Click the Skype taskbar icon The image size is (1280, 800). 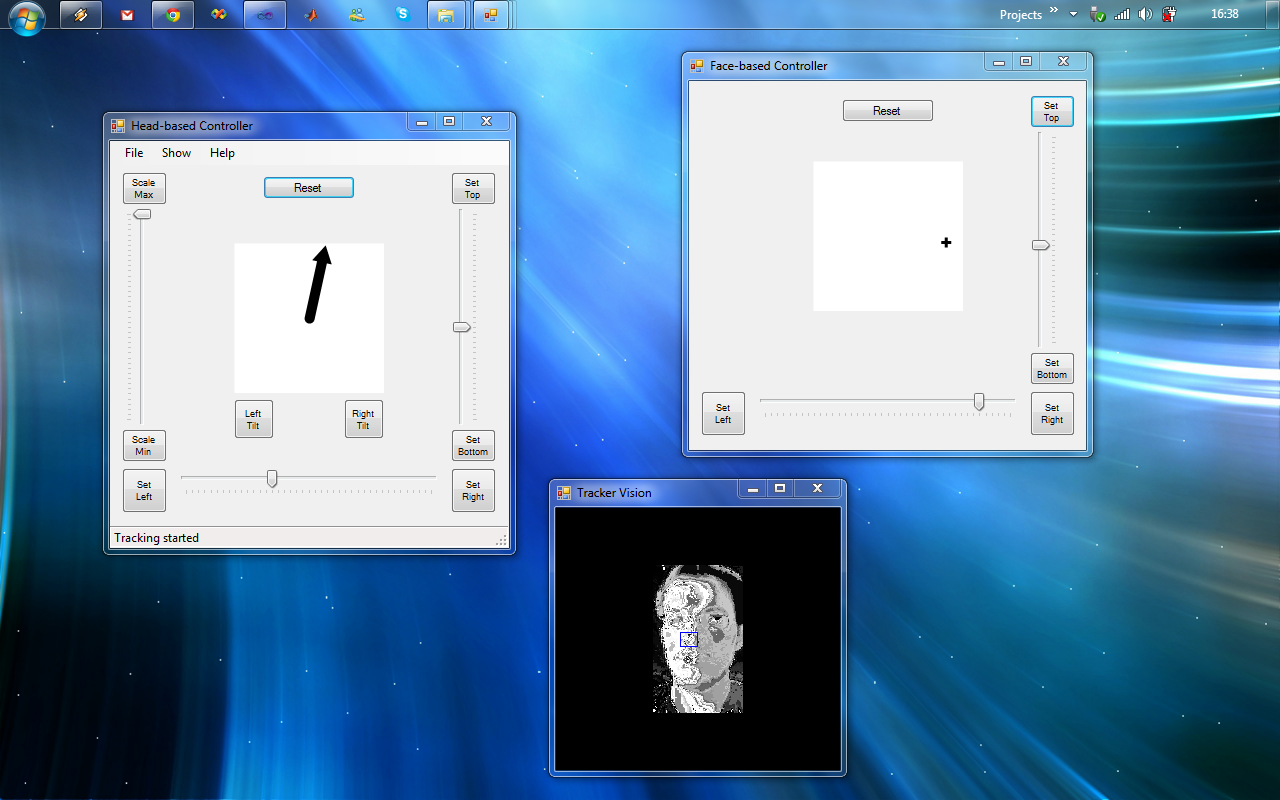pos(402,15)
